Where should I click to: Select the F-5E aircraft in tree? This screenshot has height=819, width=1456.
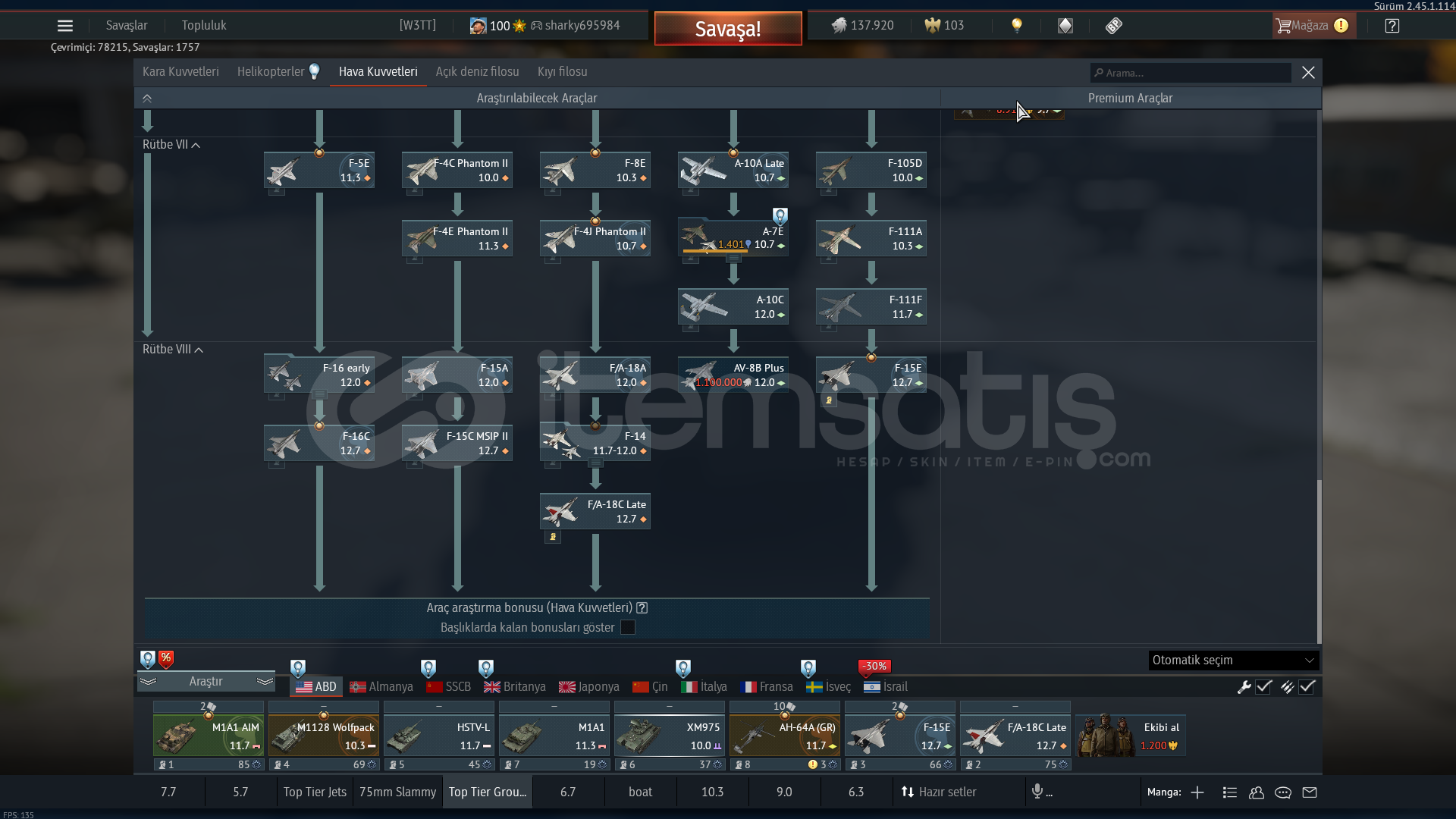(x=319, y=170)
